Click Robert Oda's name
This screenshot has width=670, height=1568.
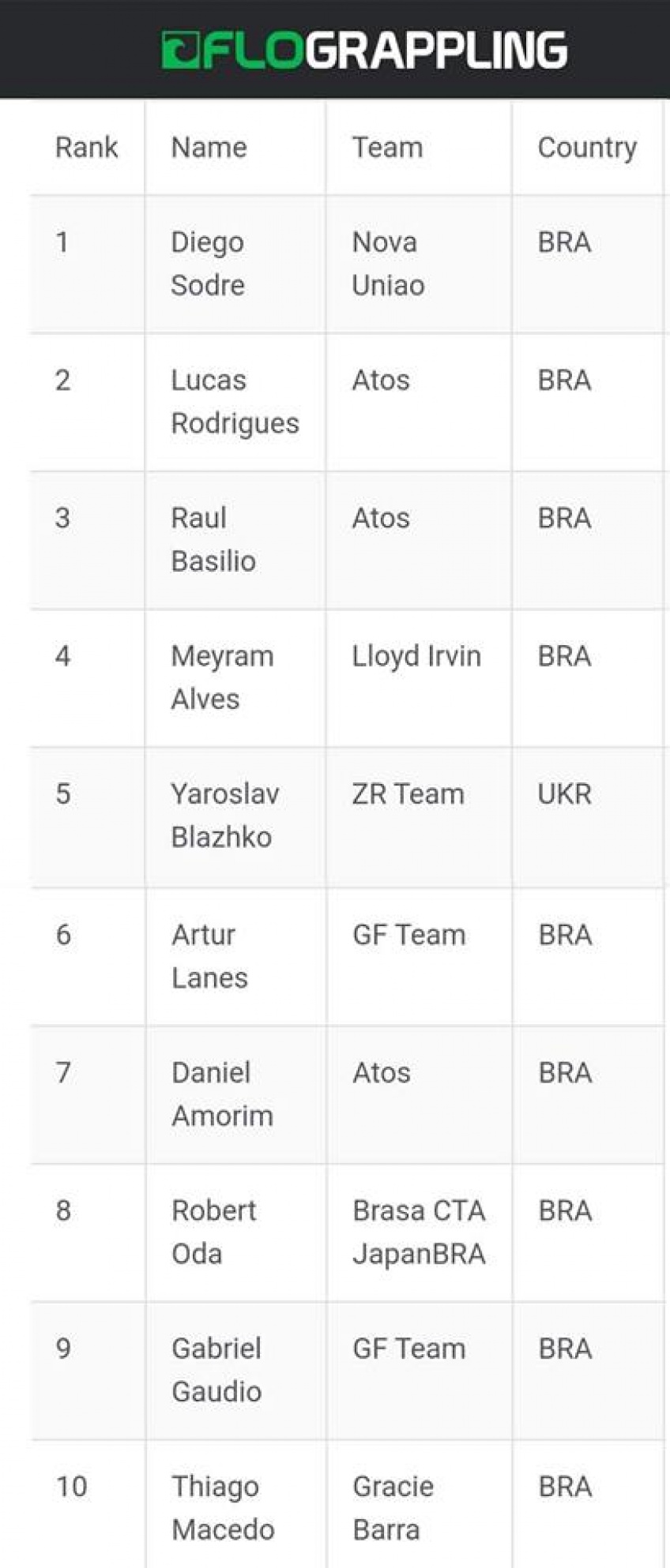click(x=214, y=1232)
